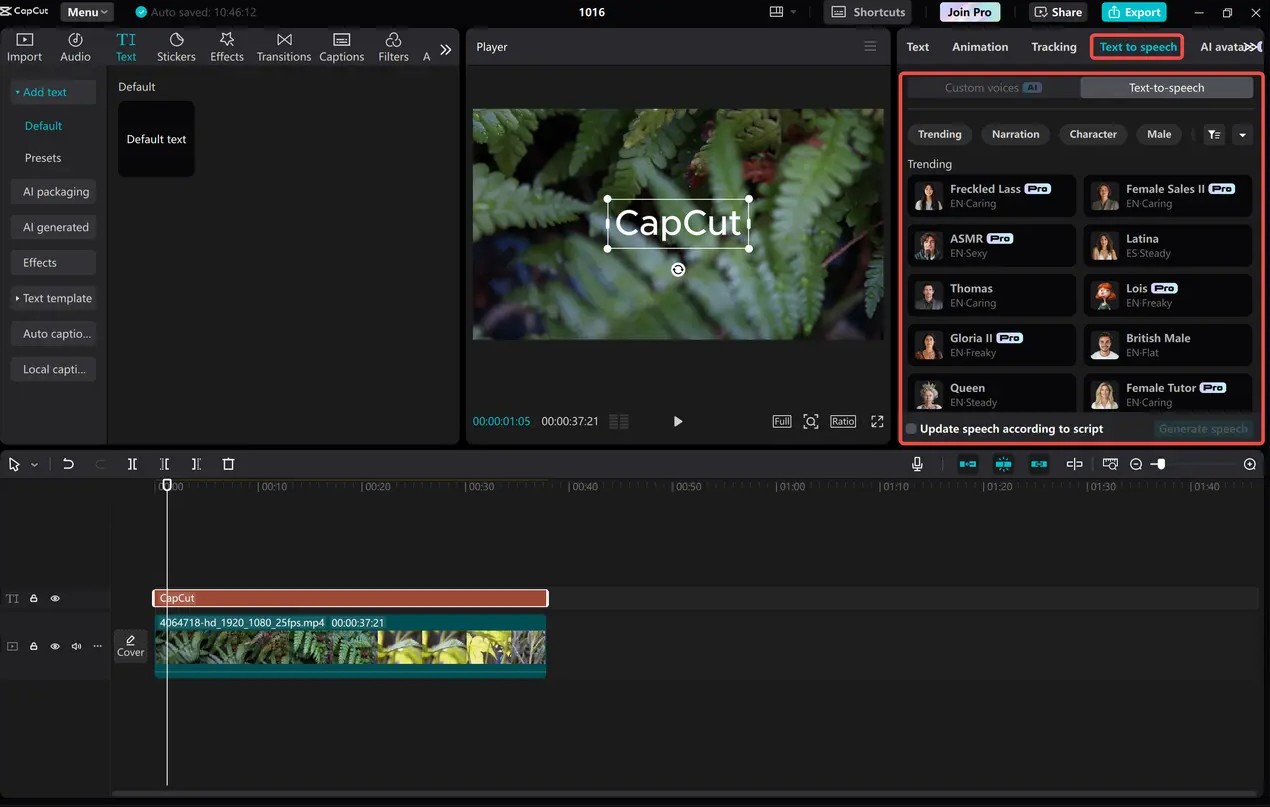Expand the voice category dropdown arrow
Image resolution: width=1270 pixels, height=807 pixels.
pyautogui.click(x=1242, y=135)
